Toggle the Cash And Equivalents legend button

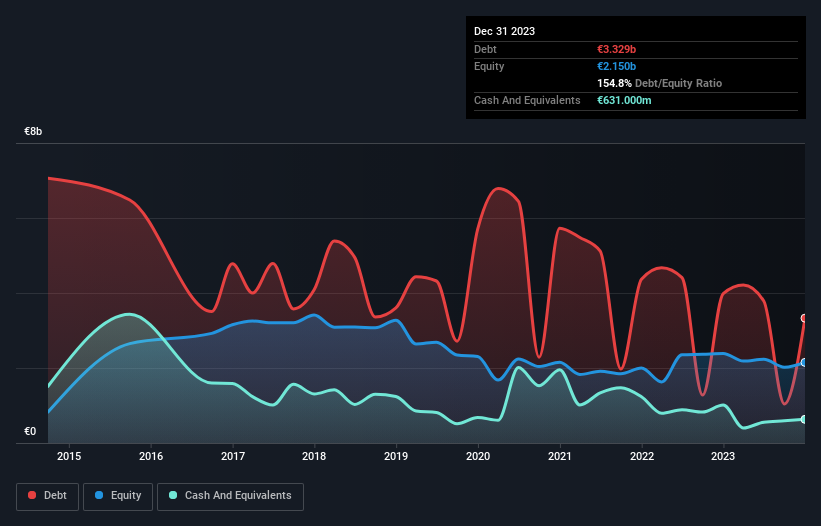coord(230,496)
